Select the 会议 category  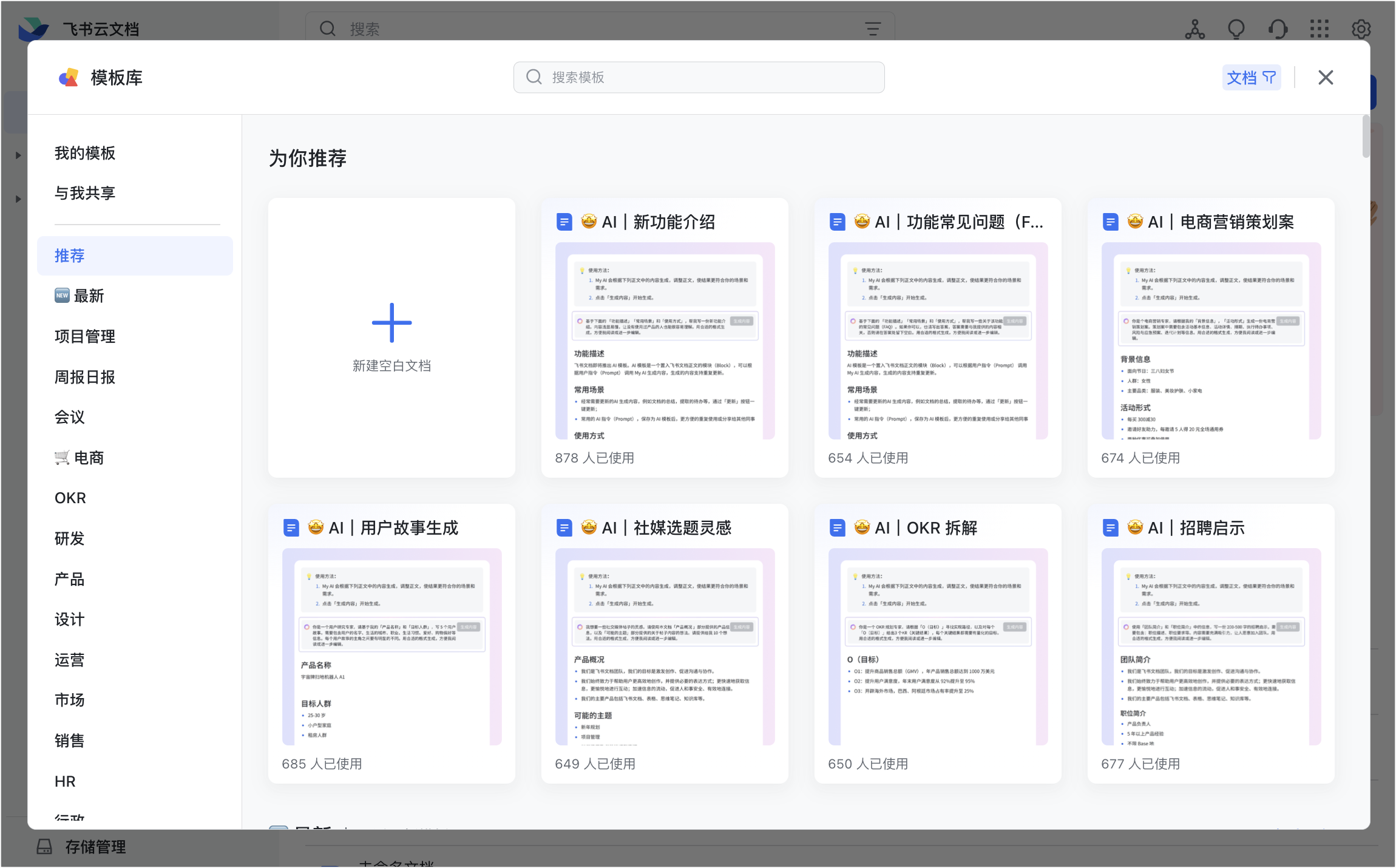135,417
